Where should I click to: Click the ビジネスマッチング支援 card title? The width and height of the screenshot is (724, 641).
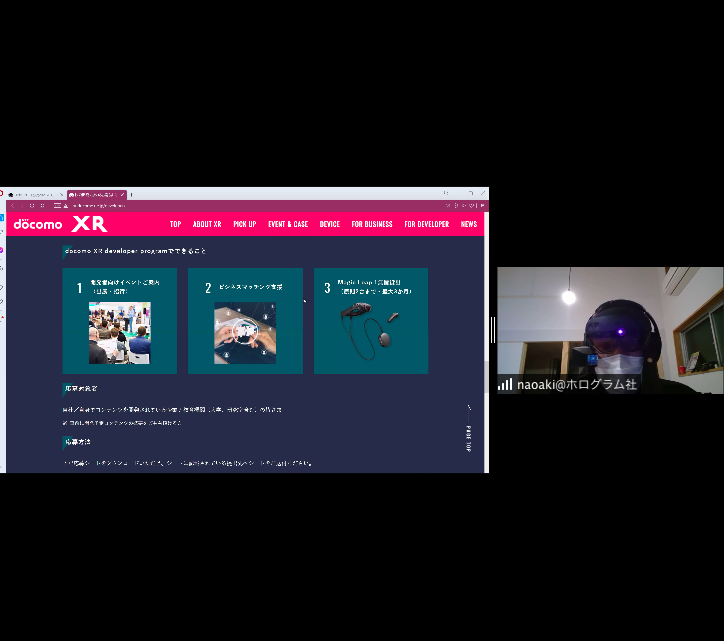(251, 287)
